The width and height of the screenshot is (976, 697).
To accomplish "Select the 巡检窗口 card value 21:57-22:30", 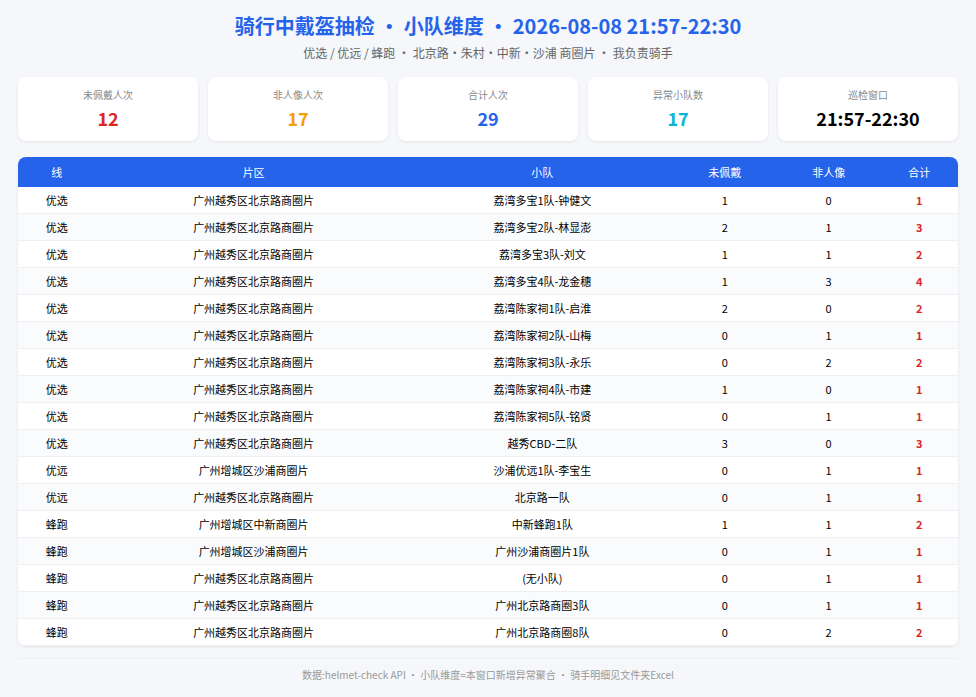I will point(868,119).
